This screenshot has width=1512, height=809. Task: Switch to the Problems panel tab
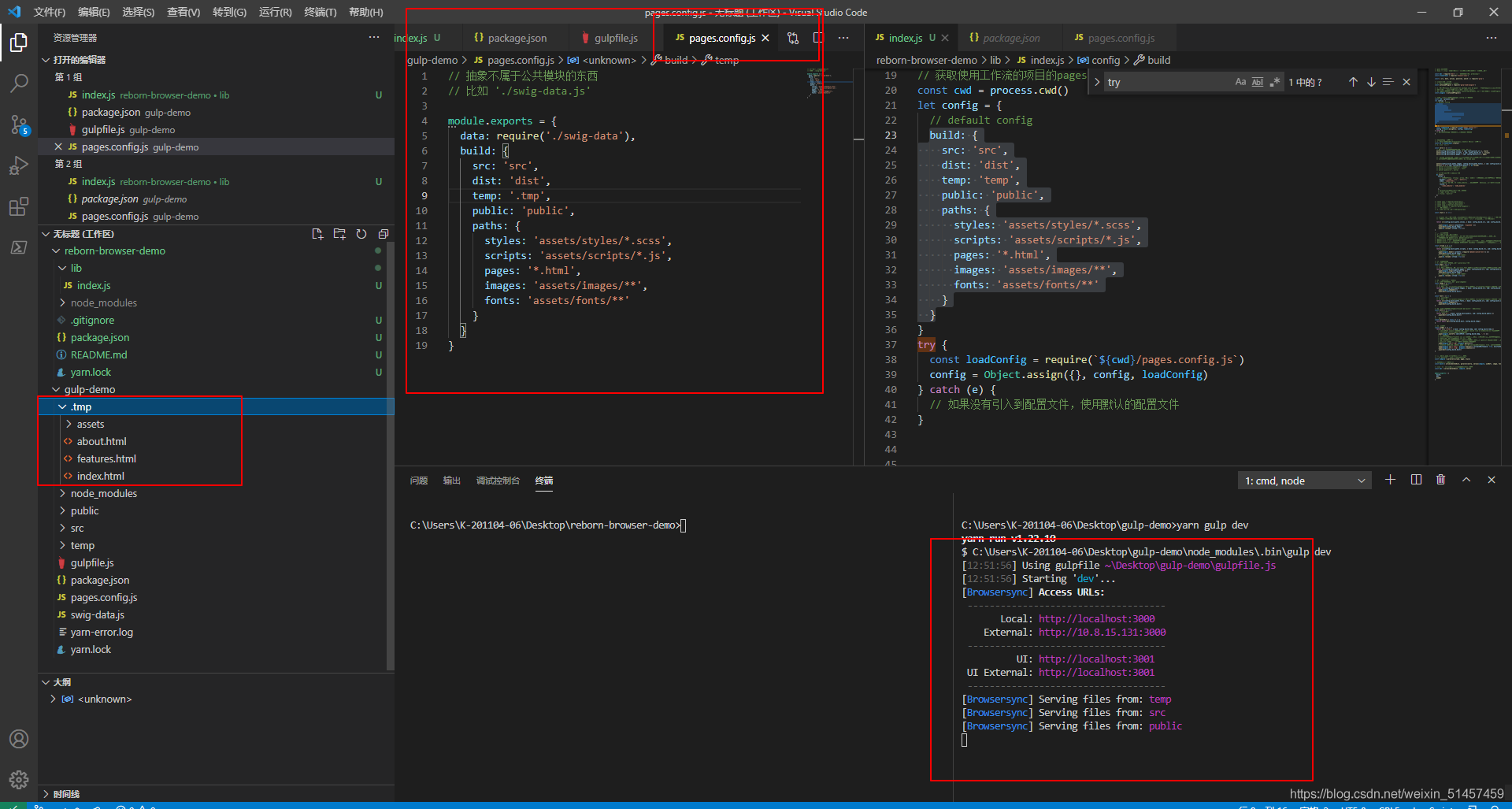point(419,481)
